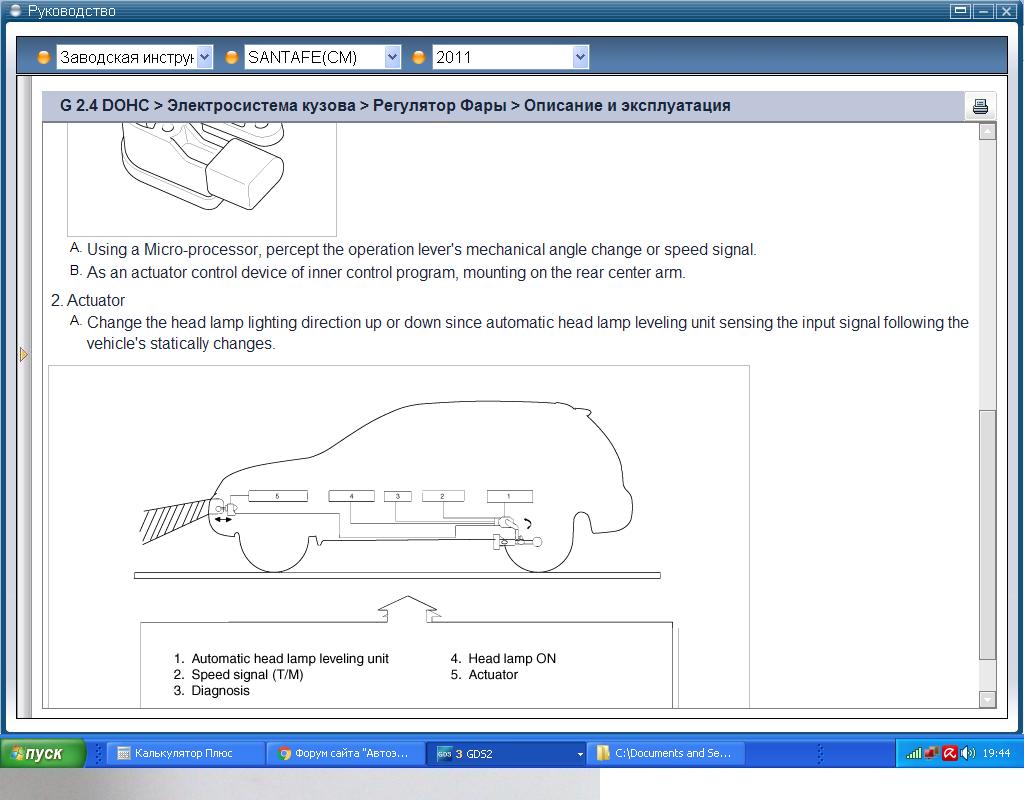Click the Руководство window title icon

coord(16,10)
